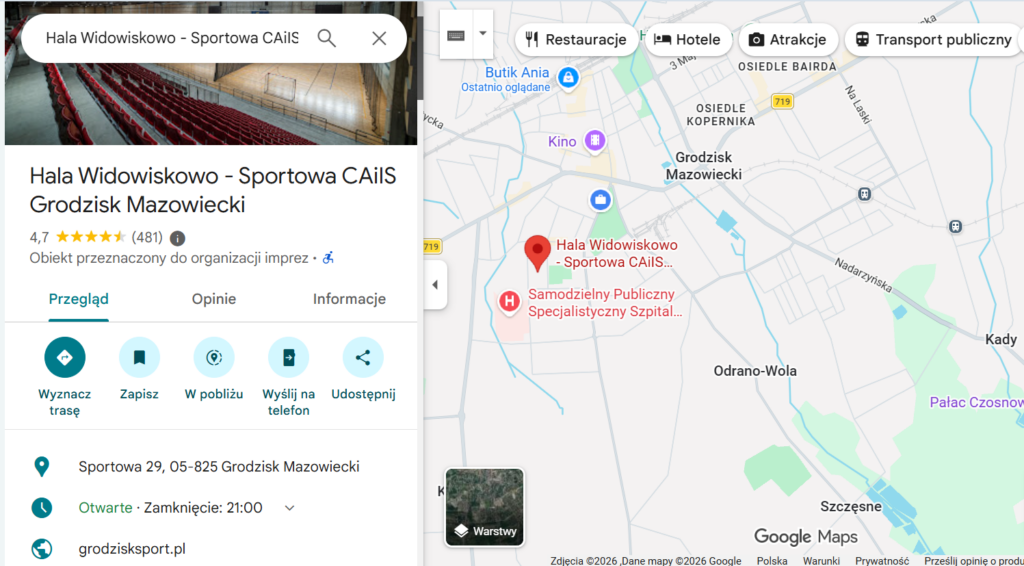Expand the opening hours chevron
This screenshot has height=566, width=1024.
tap(289, 508)
